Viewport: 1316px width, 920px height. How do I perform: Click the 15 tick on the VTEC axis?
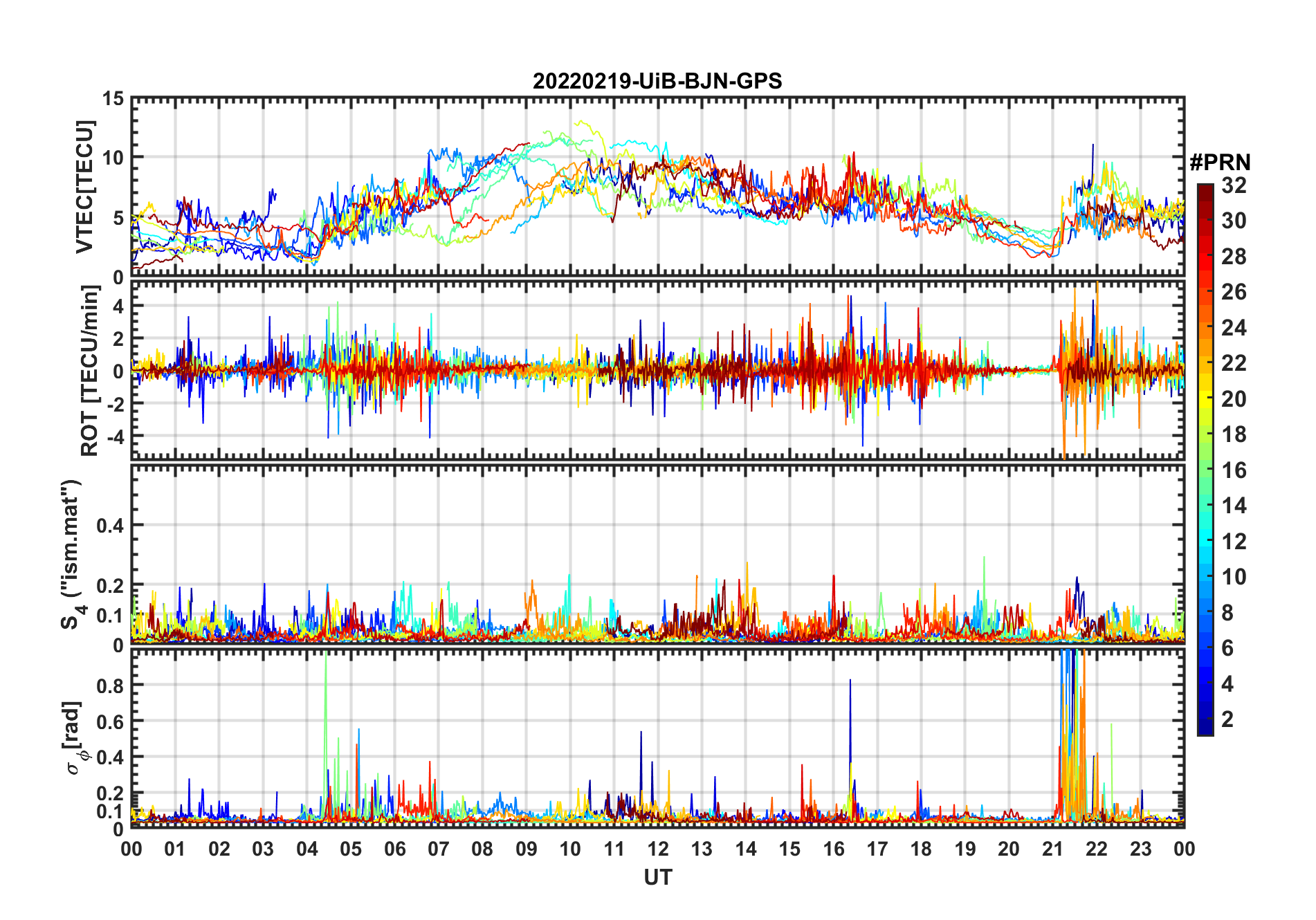click(x=113, y=99)
